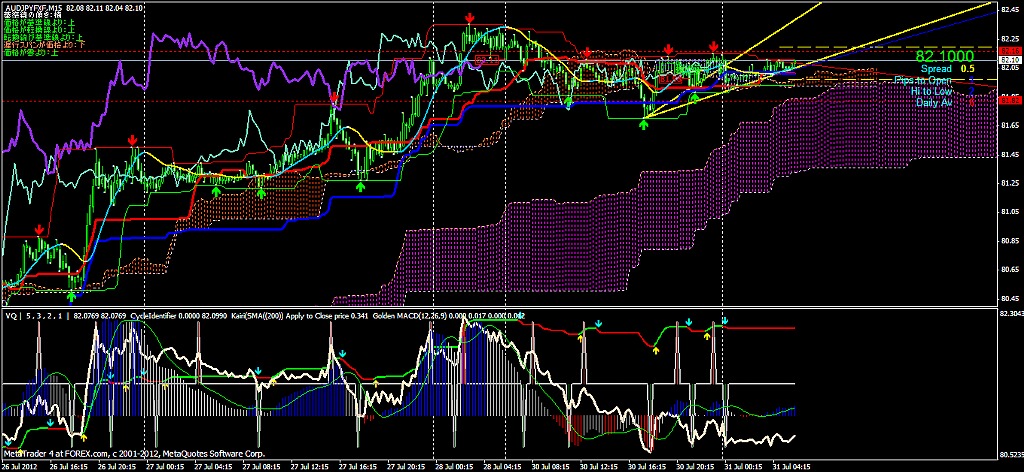Click the topmost red sell arrow on chart

(x=470, y=17)
